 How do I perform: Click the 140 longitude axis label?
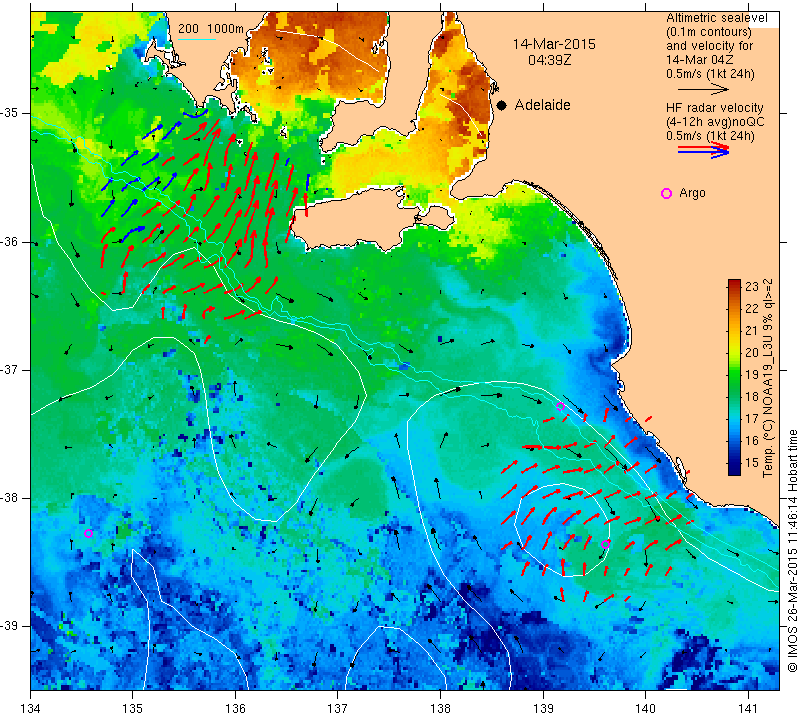coord(645,708)
